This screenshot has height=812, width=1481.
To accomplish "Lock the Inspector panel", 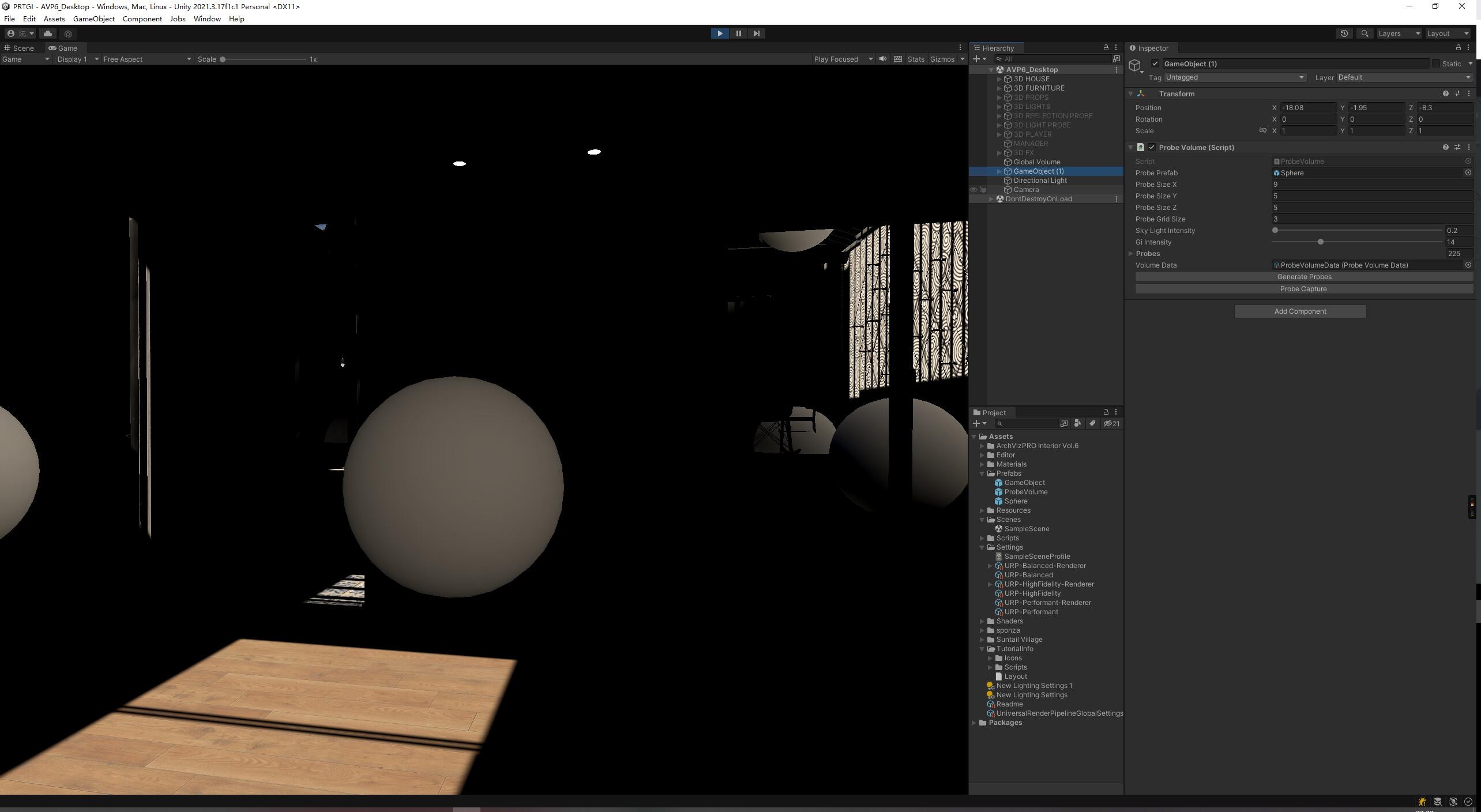I will click(x=1459, y=47).
